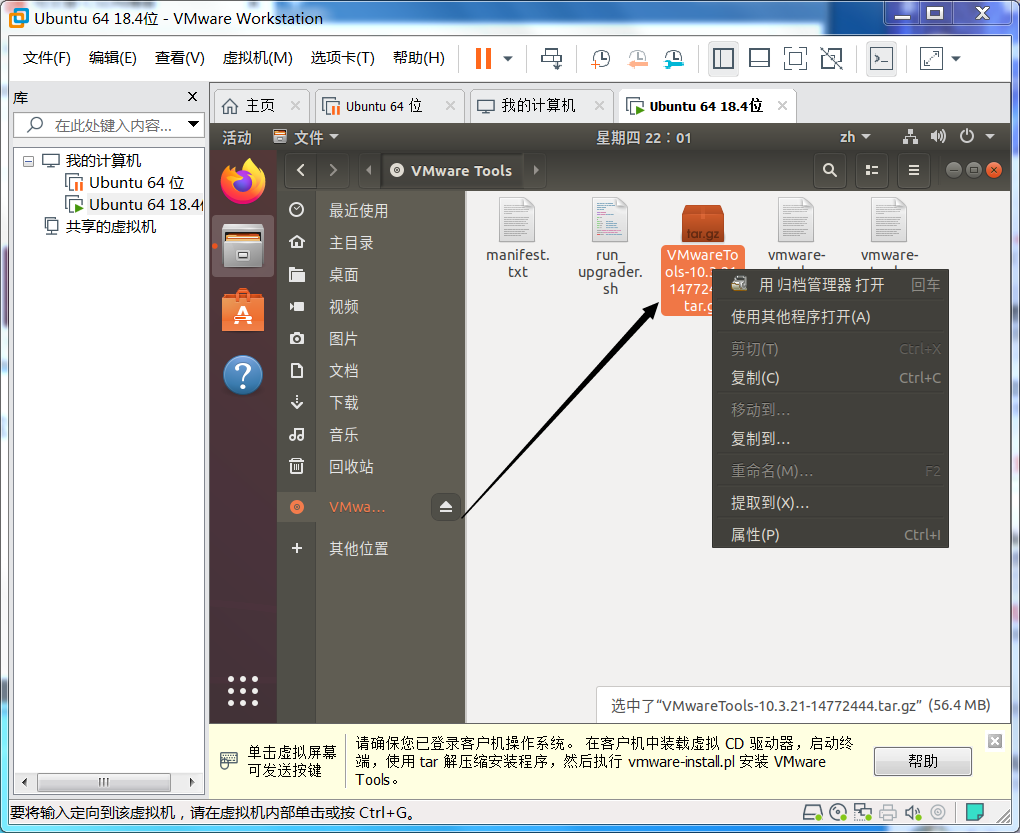Image resolution: width=1020 pixels, height=833 pixels.
Task: Pause the virtual machine
Action: tap(483, 59)
